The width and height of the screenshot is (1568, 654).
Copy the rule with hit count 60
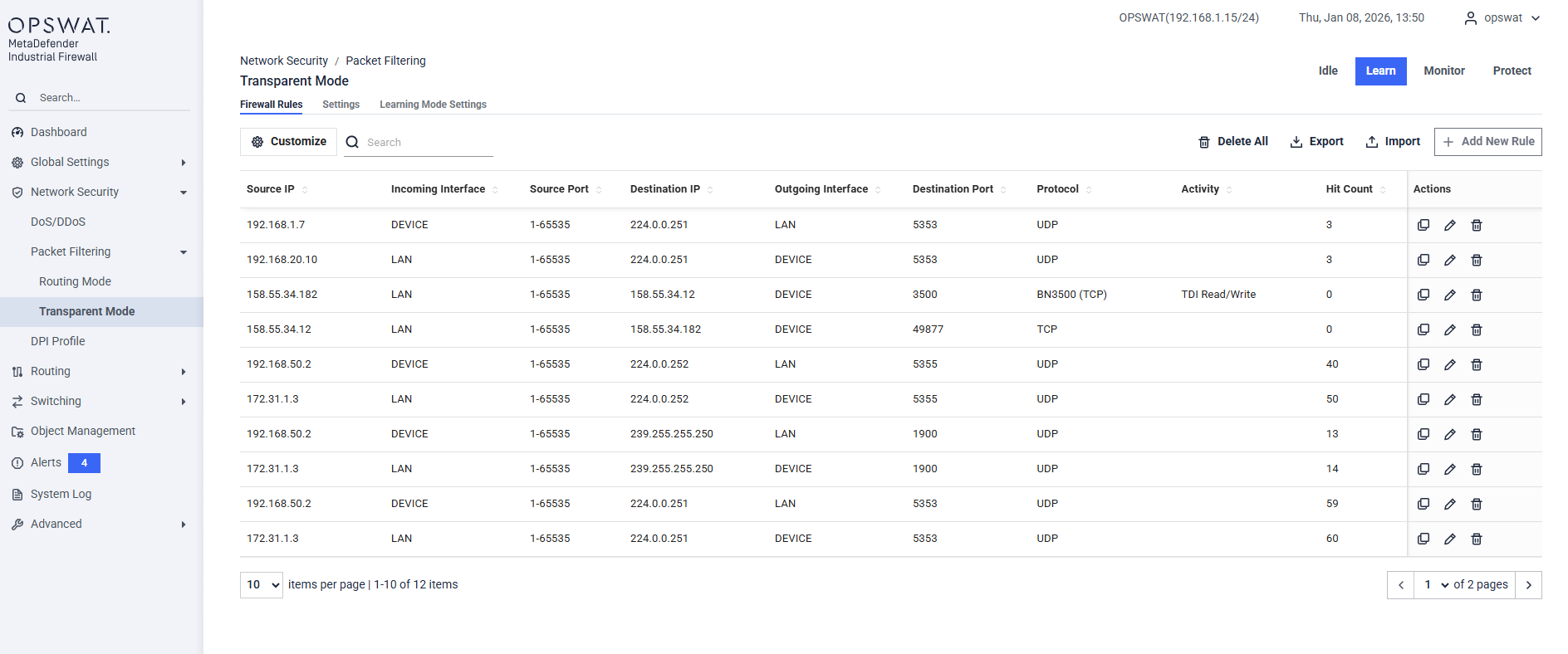click(1423, 539)
